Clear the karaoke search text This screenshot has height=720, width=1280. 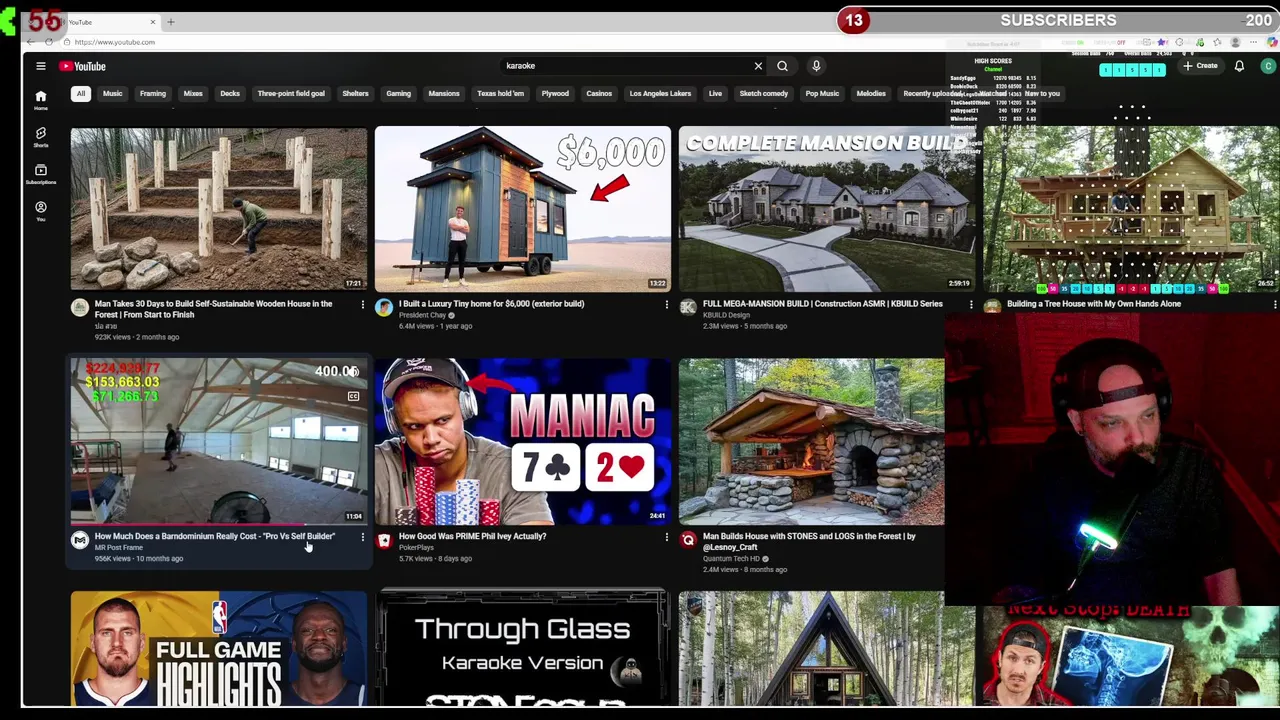click(x=758, y=66)
